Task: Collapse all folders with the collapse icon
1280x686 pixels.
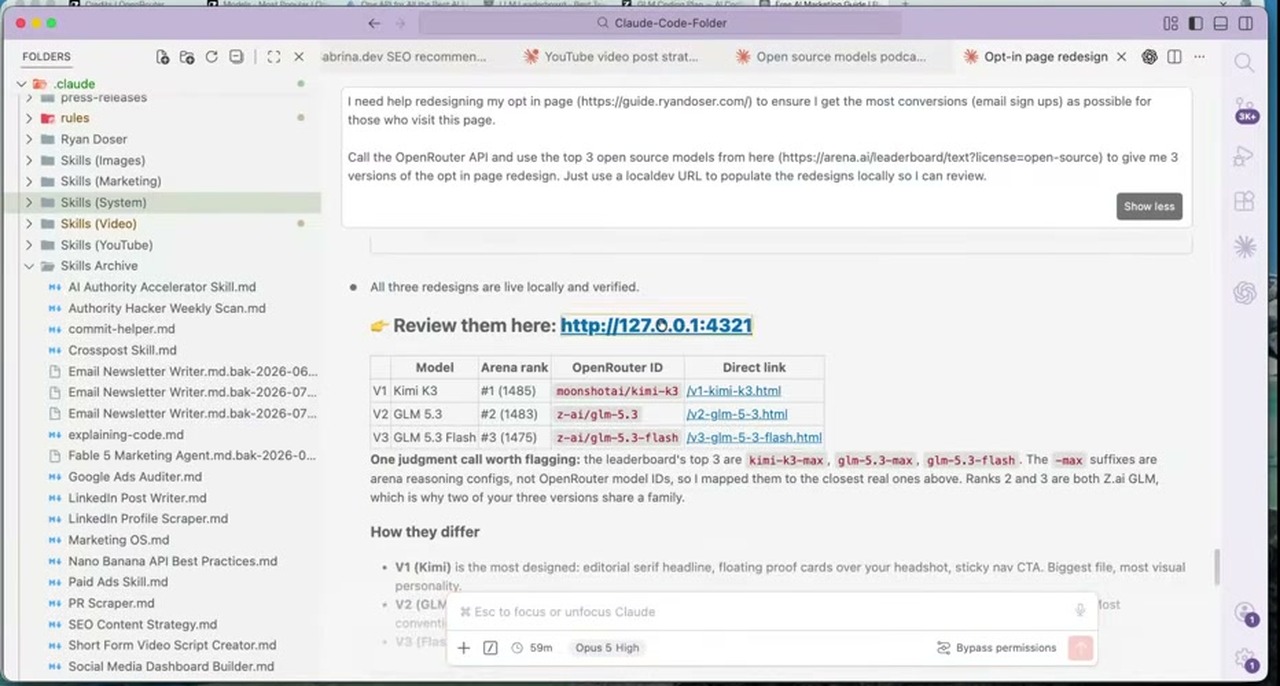Action: coord(235,57)
